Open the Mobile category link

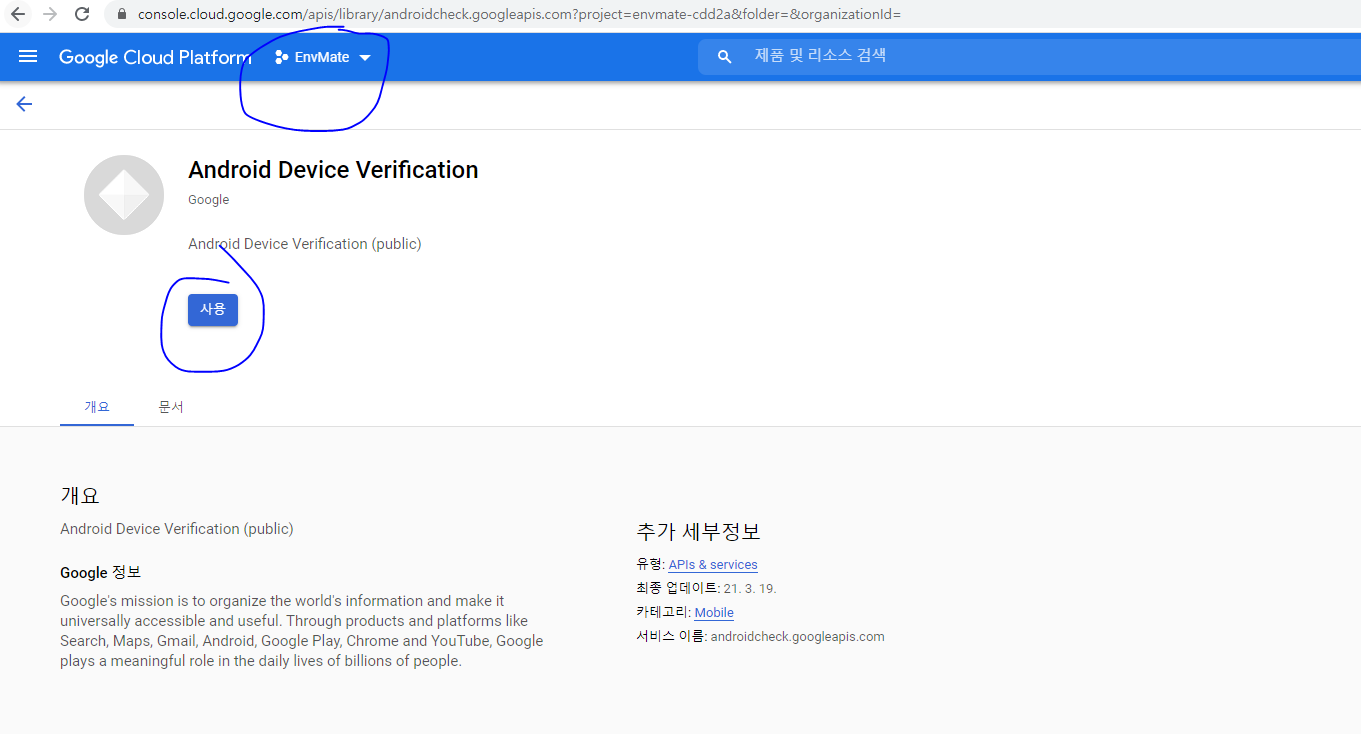coord(714,613)
